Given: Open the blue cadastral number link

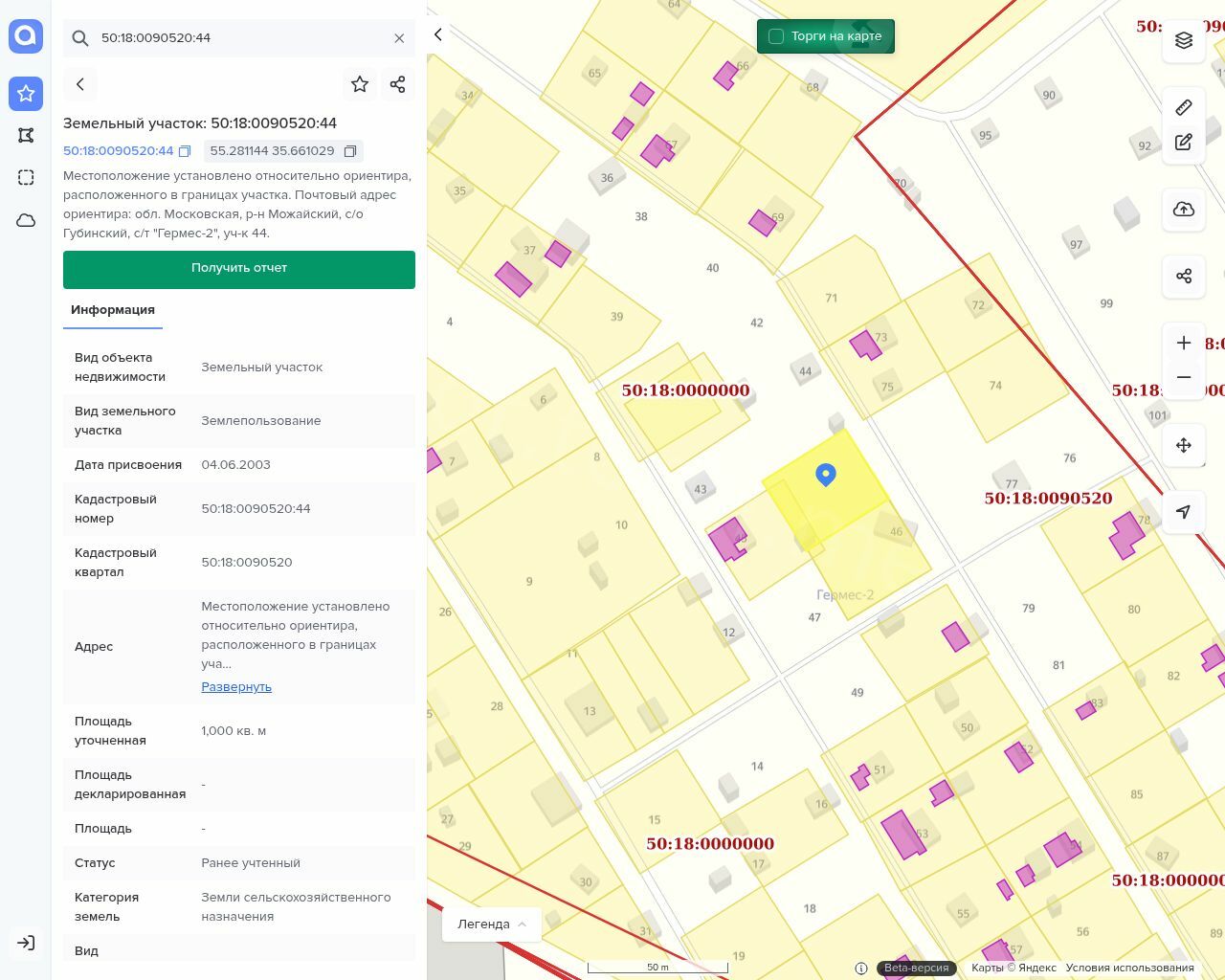Looking at the screenshot, I should [119, 151].
